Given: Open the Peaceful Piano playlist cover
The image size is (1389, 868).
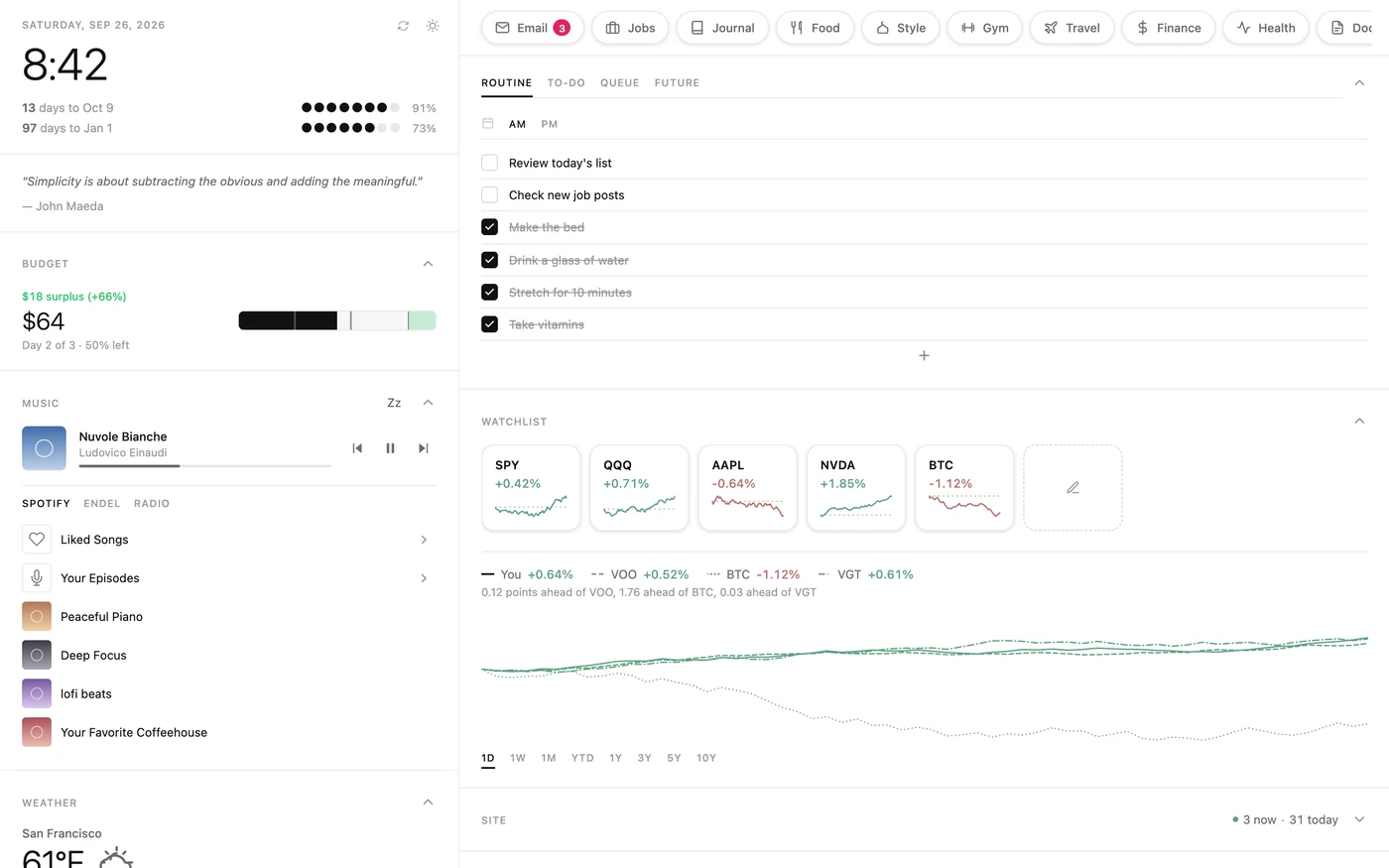Looking at the screenshot, I should tap(37, 617).
